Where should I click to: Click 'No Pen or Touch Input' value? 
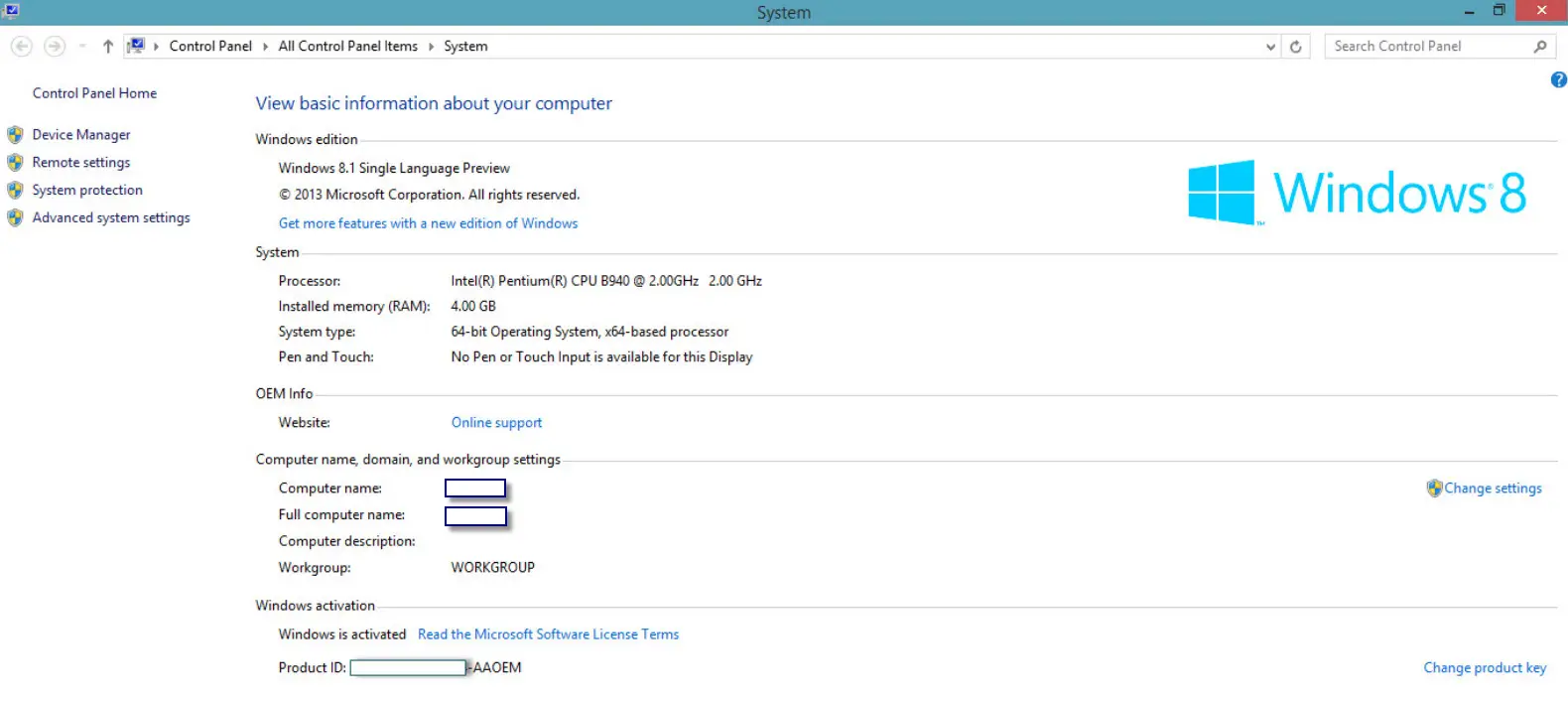click(601, 357)
